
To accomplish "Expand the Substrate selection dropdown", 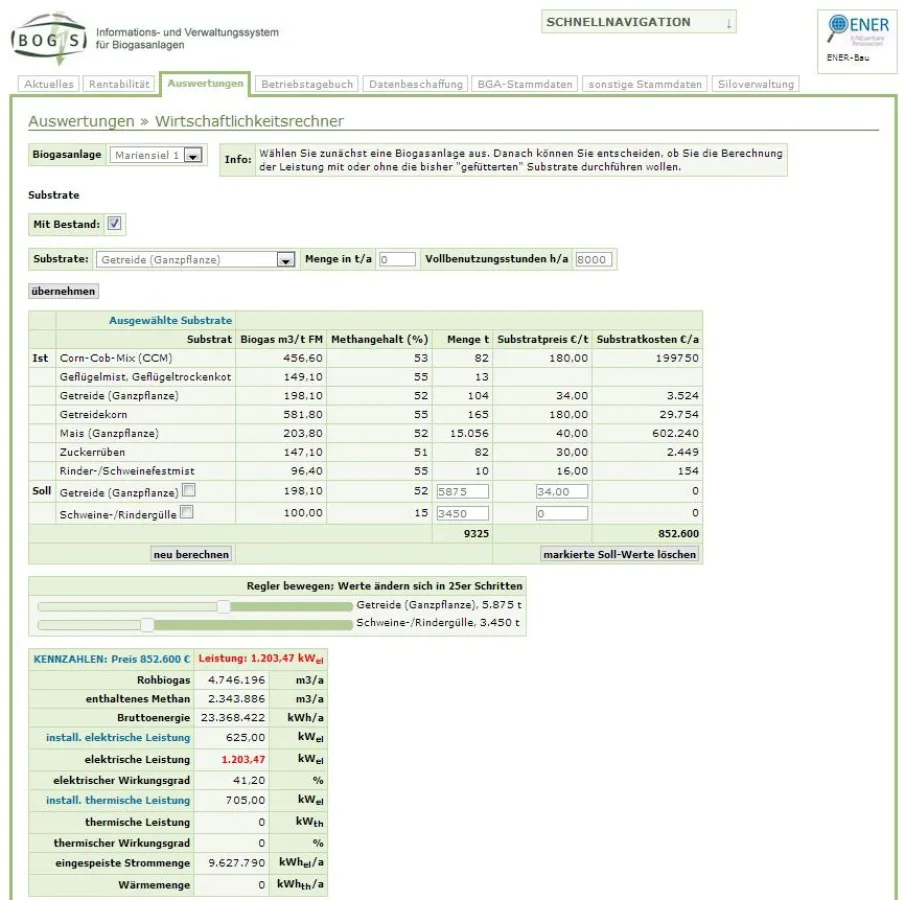I will pos(285,260).
